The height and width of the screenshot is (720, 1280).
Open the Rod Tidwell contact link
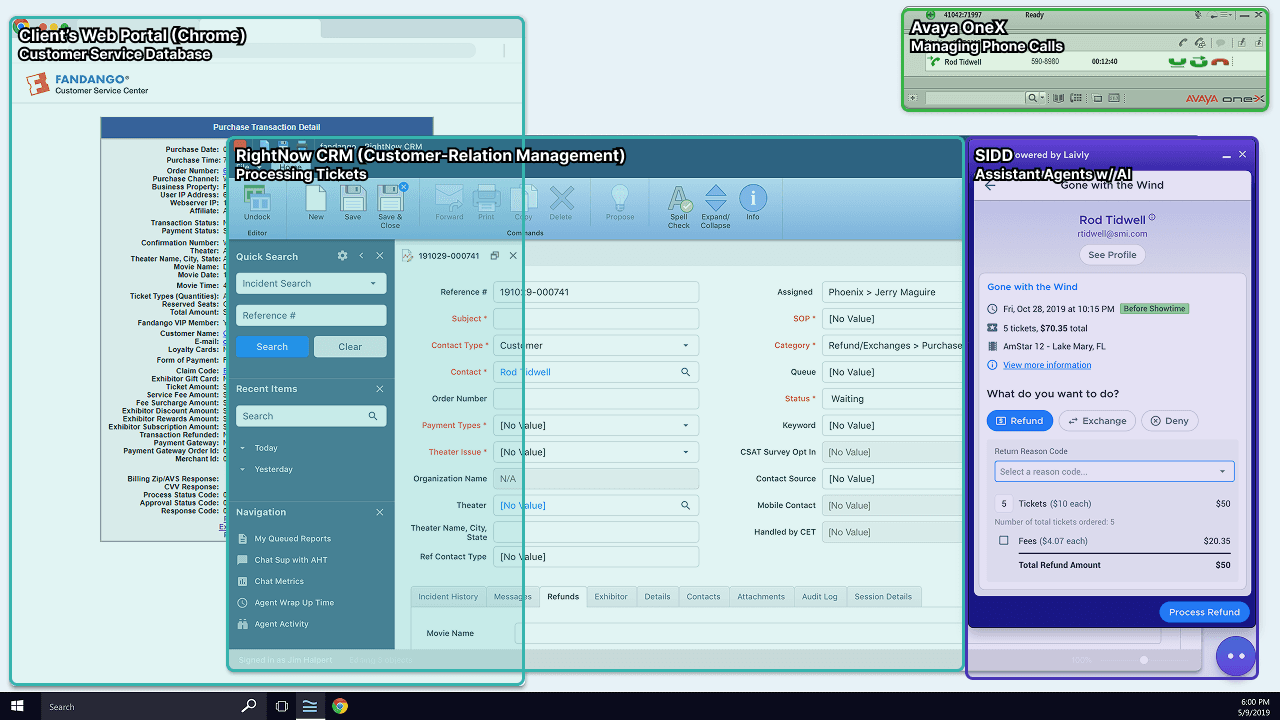point(525,372)
